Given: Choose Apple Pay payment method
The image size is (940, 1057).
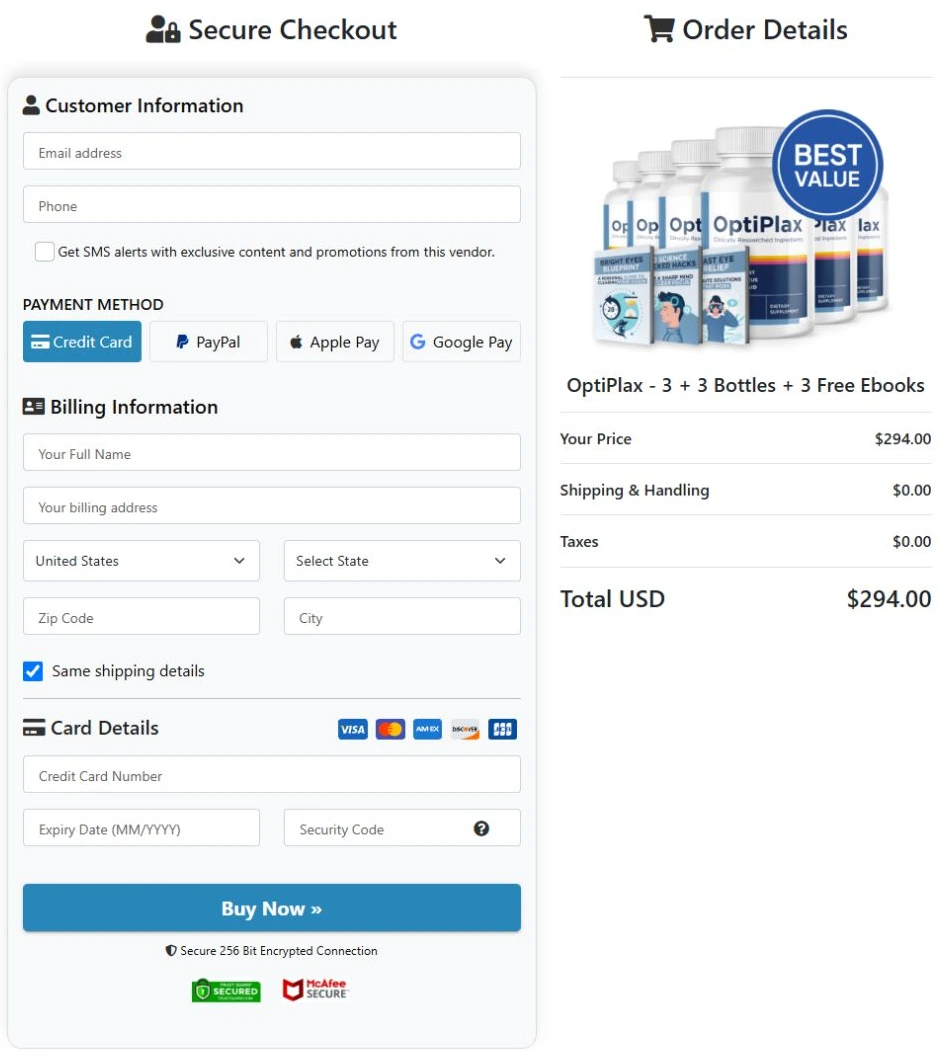Looking at the screenshot, I should 334,341.
